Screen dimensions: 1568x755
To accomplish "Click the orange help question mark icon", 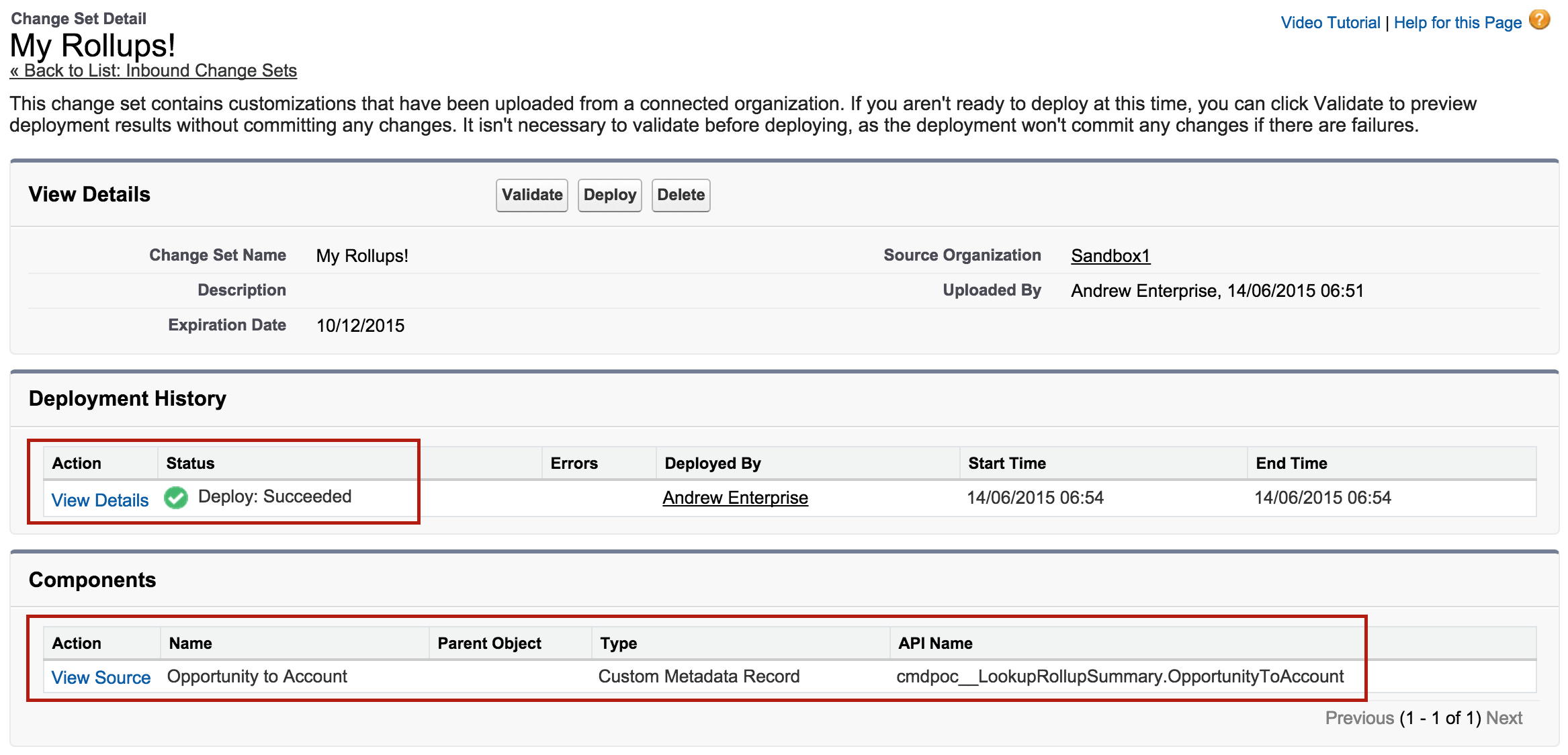I will 1539,20.
